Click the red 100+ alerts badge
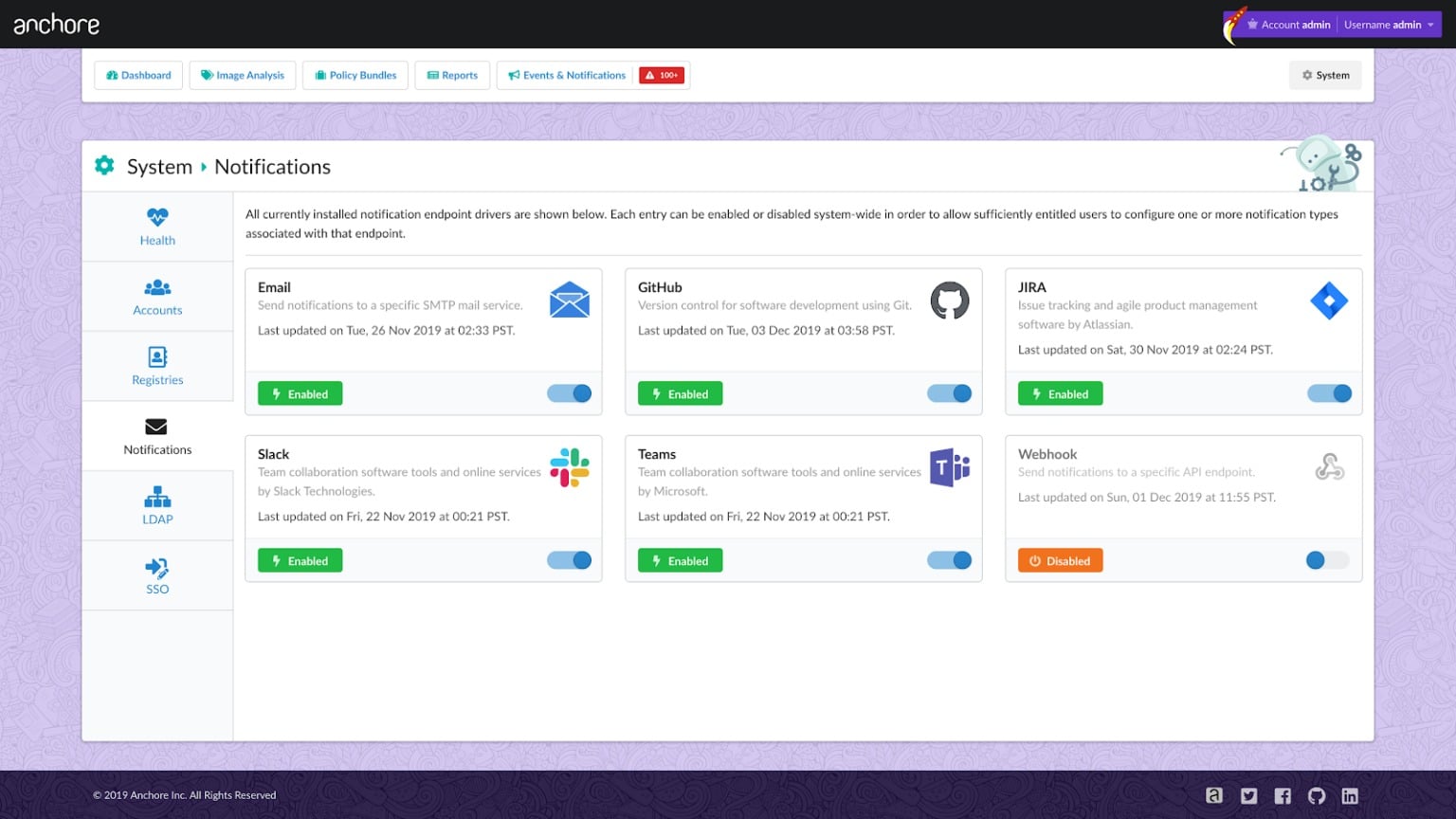 point(662,75)
